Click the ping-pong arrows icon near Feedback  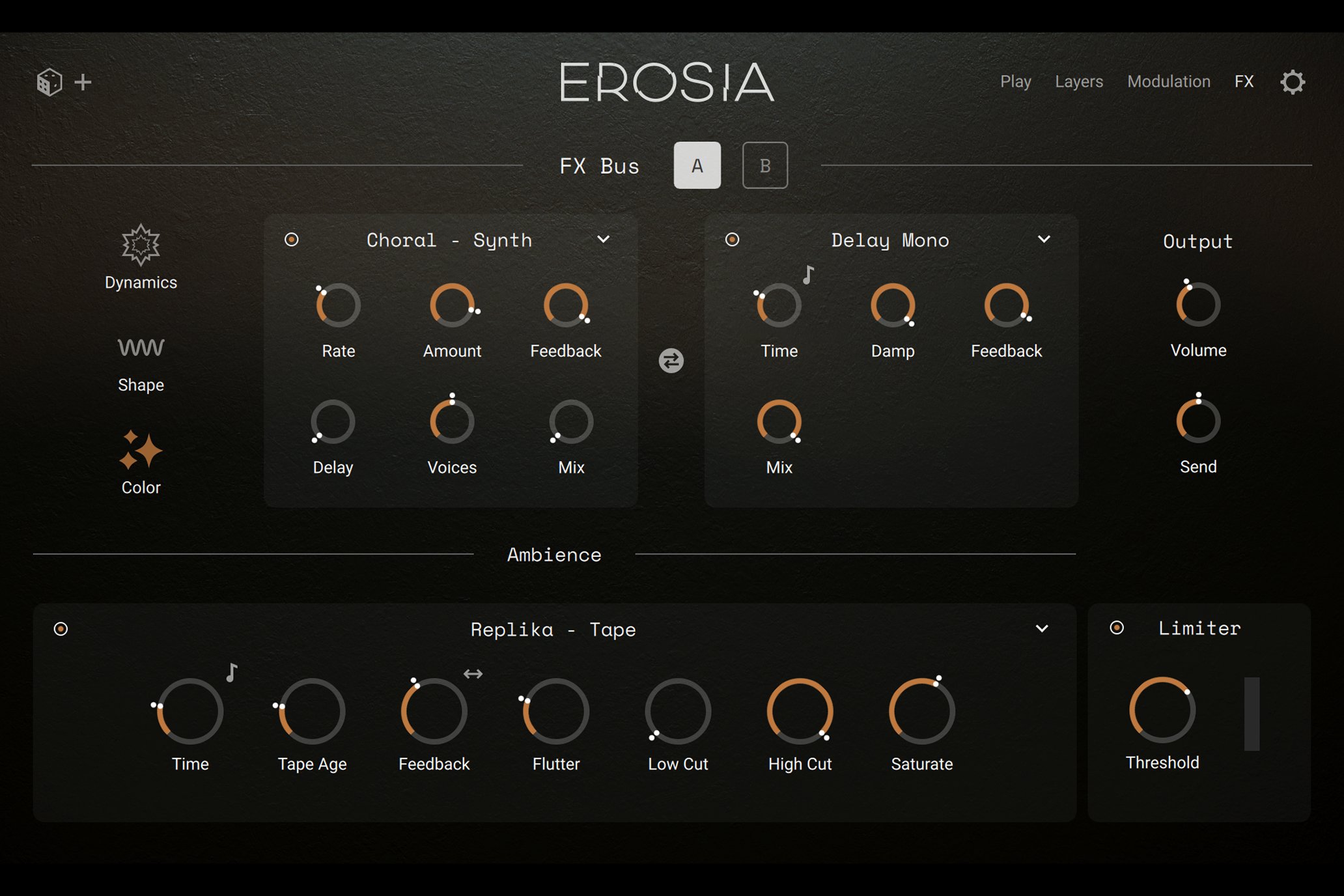click(473, 674)
